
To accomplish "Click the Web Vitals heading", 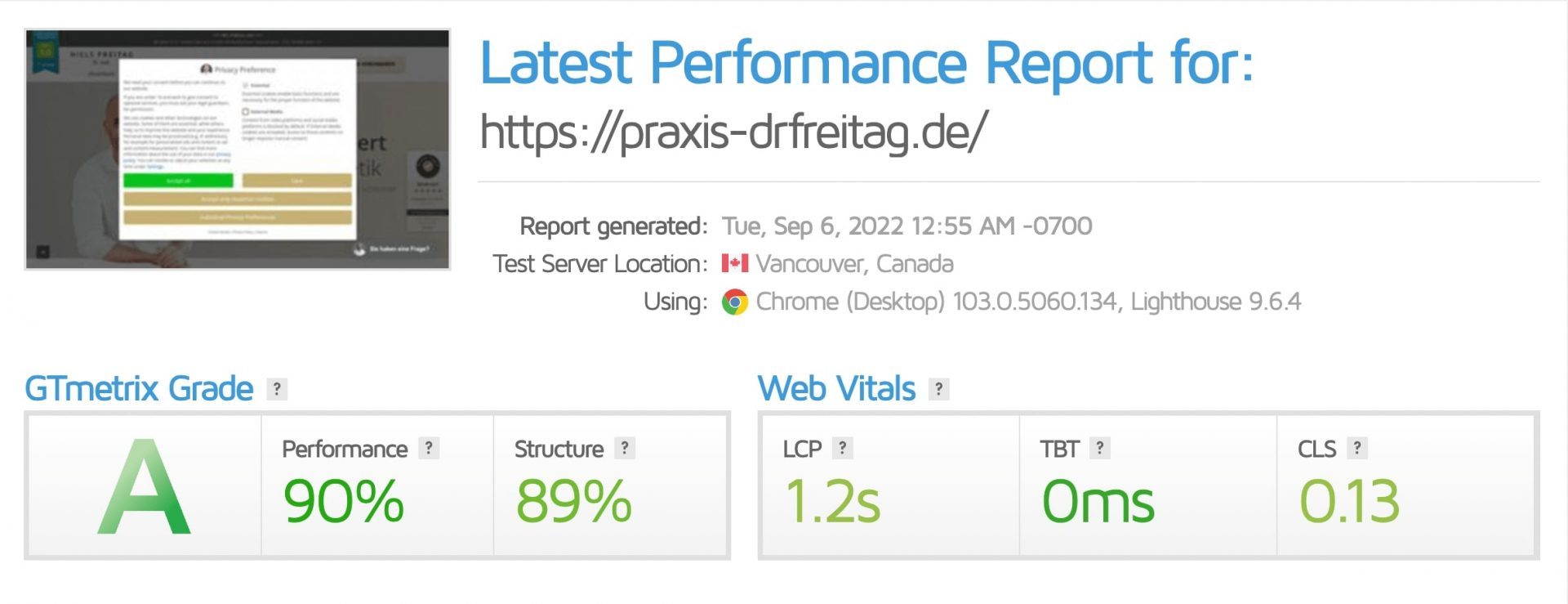I will (x=836, y=389).
